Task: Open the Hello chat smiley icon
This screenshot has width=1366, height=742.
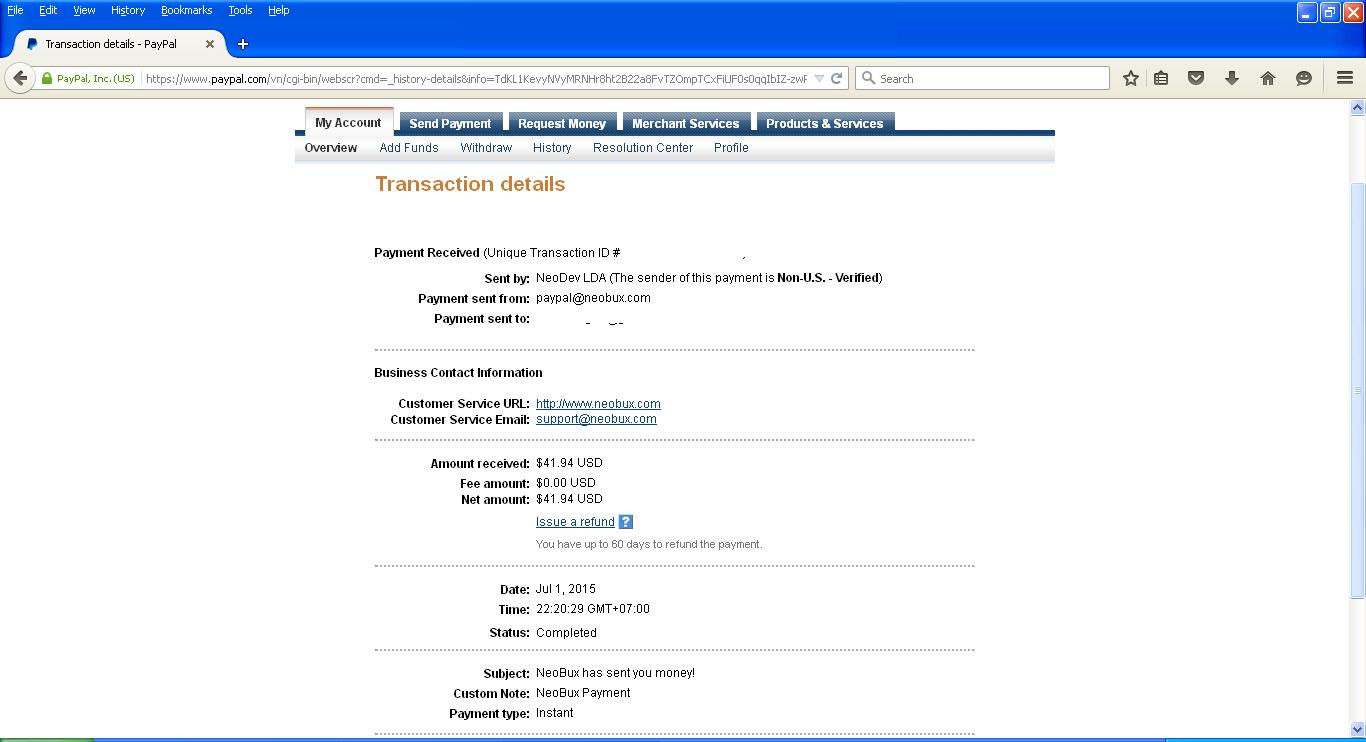Action: 1304,78
